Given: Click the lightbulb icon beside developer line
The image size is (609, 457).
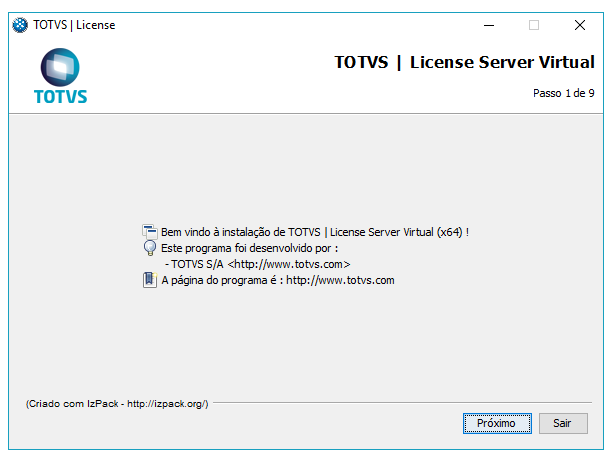Looking at the screenshot, I should pos(150,248).
